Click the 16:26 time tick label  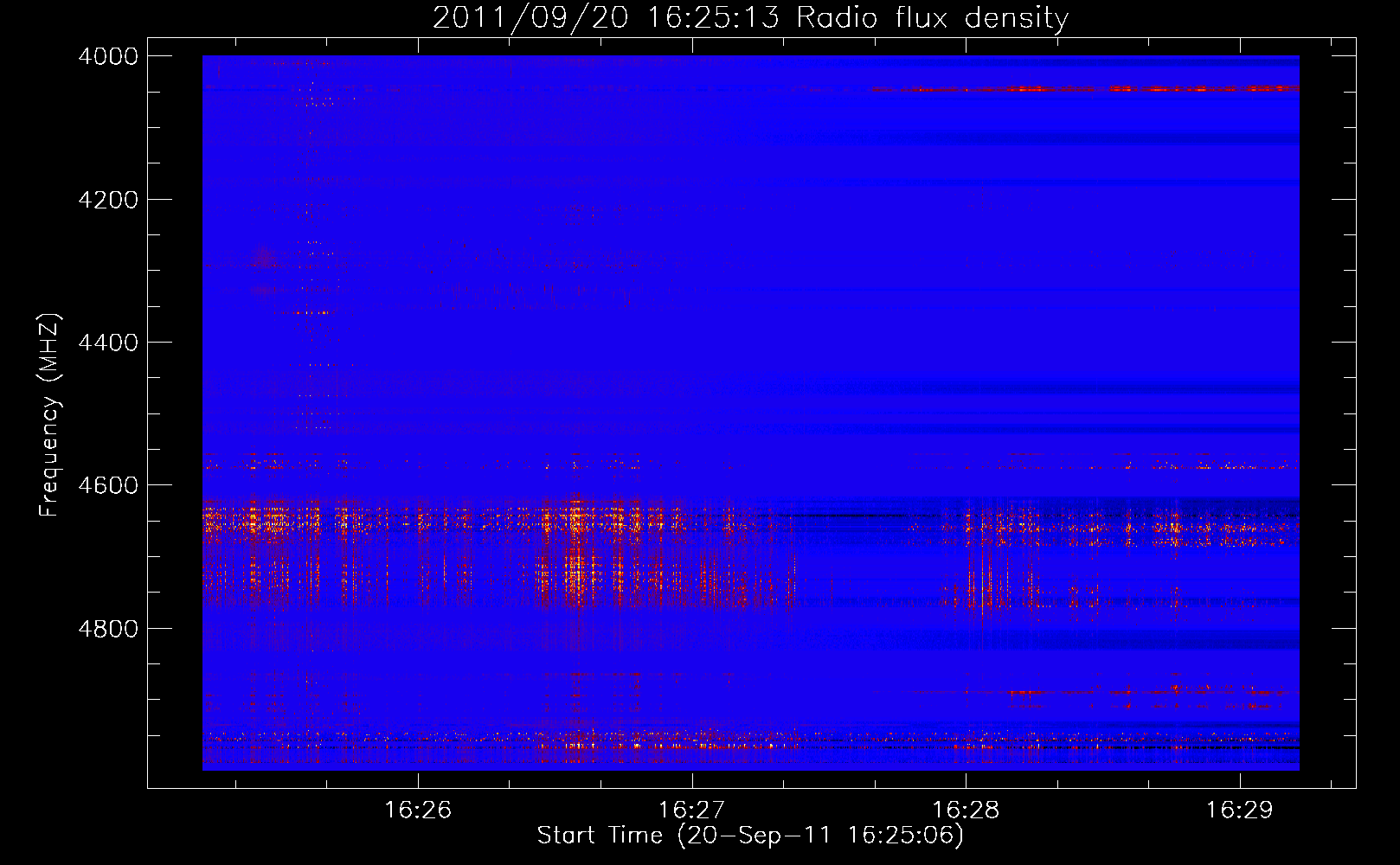click(x=418, y=811)
